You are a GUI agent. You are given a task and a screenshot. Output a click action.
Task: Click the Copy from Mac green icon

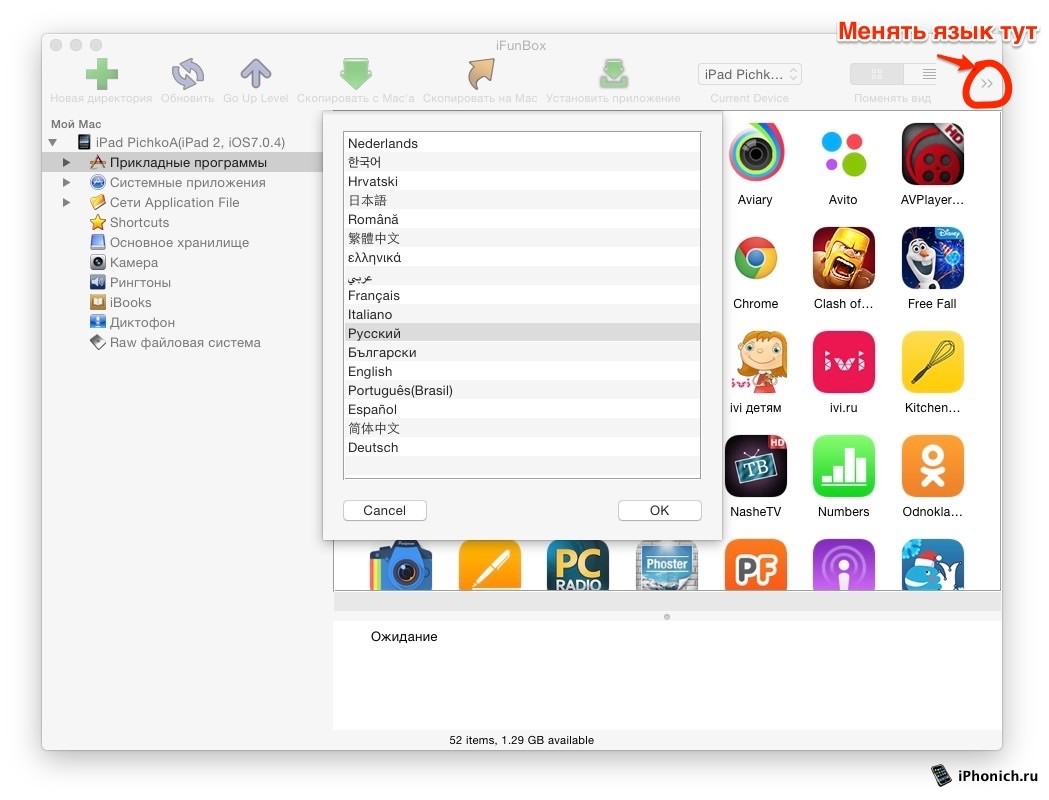point(356,75)
